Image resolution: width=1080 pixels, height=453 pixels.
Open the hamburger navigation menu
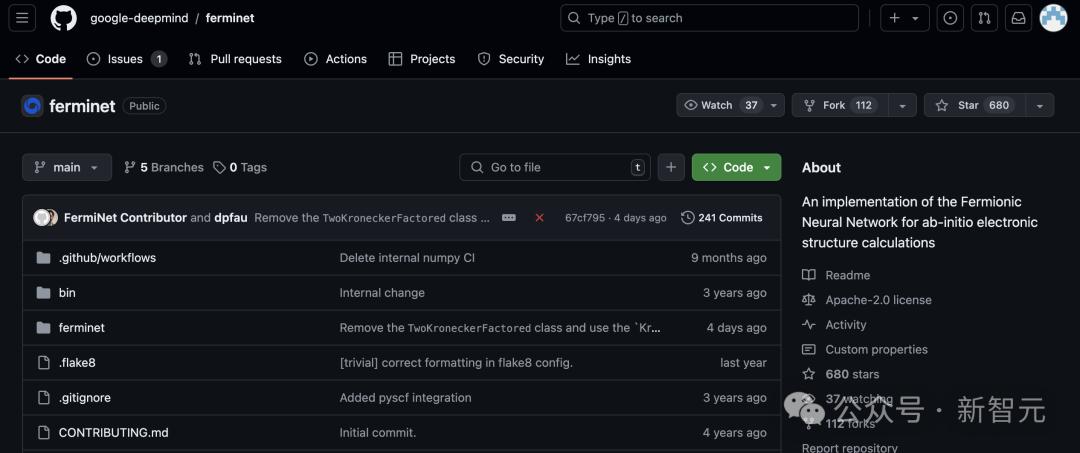click(22, 18)
